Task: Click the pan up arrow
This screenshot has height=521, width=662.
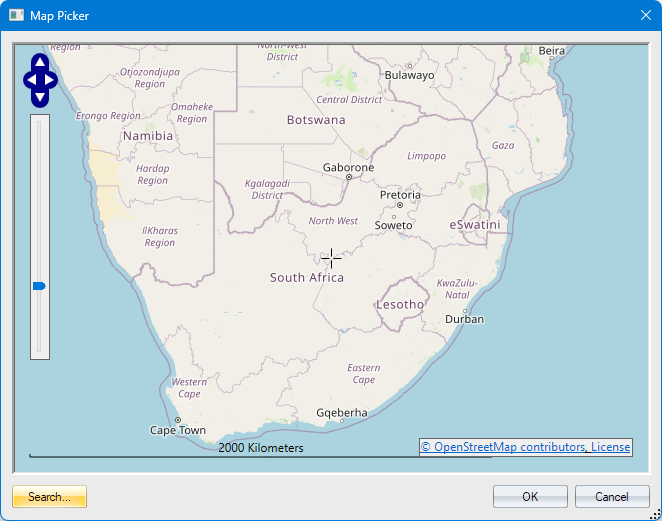Action: (40, 60)
